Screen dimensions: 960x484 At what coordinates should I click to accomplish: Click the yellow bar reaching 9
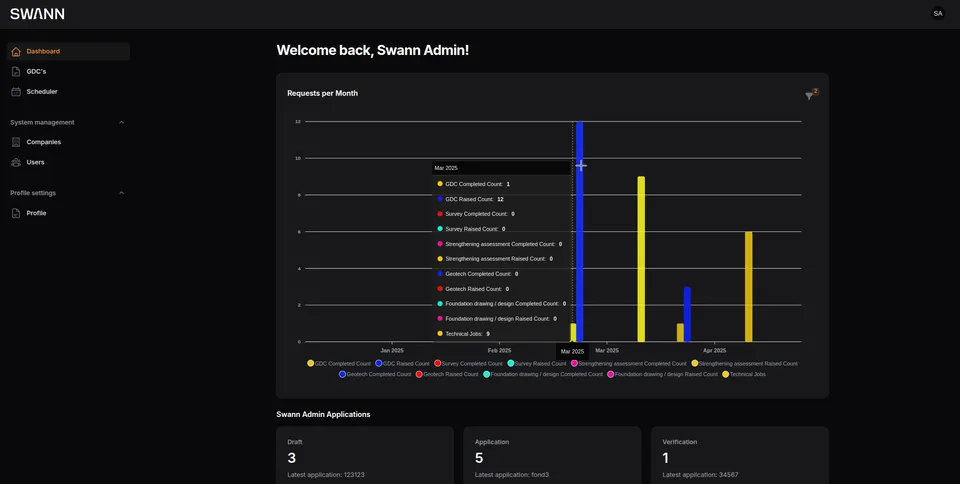point(641,259)
